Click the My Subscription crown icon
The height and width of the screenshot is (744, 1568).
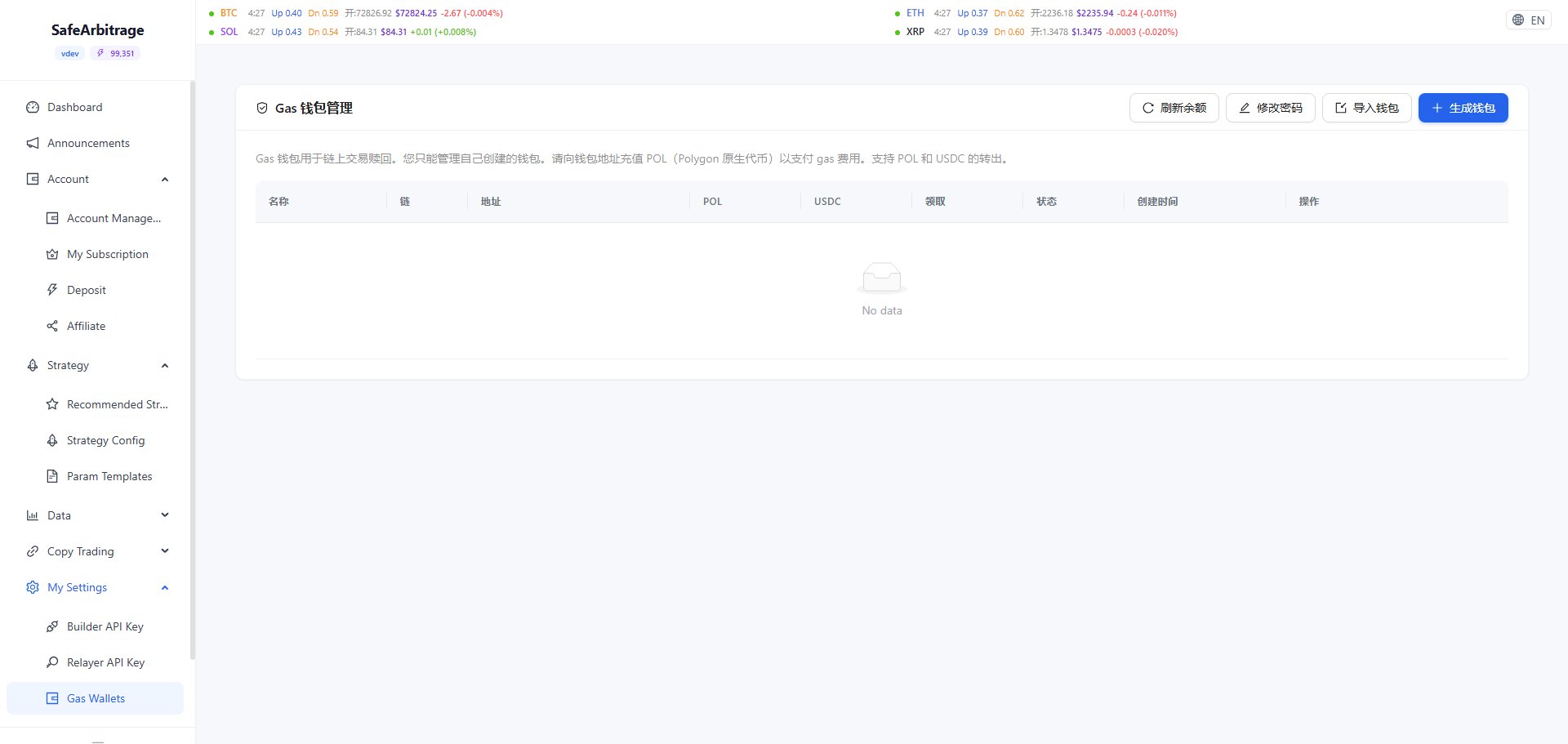click(52, 254)
